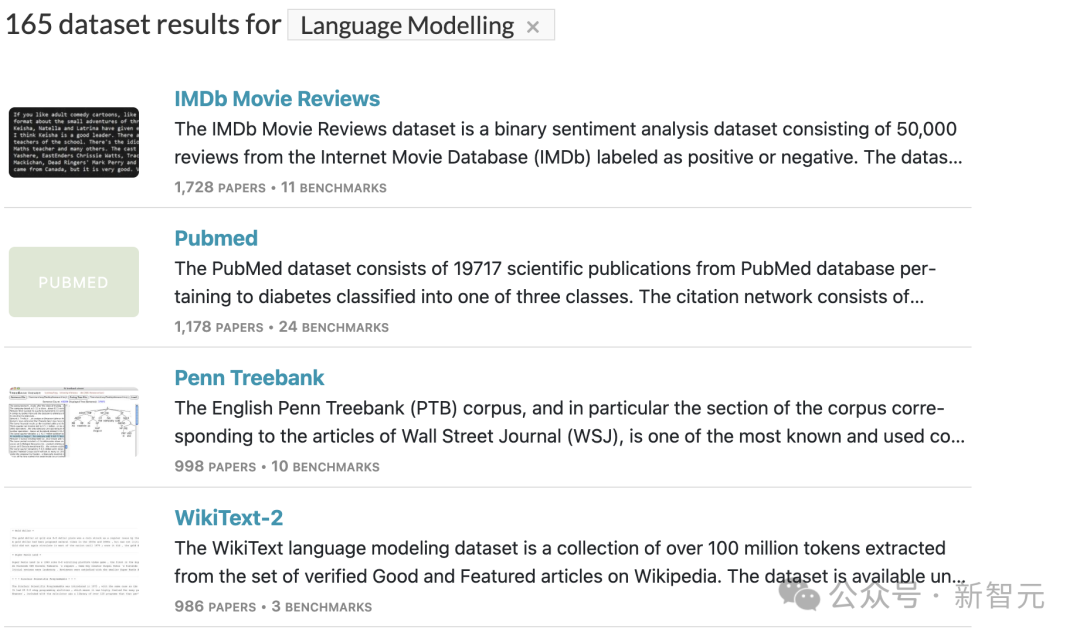Open the Penn Treebank dataset
This screenshot has width=1080, height=639.
coord(249,378)
